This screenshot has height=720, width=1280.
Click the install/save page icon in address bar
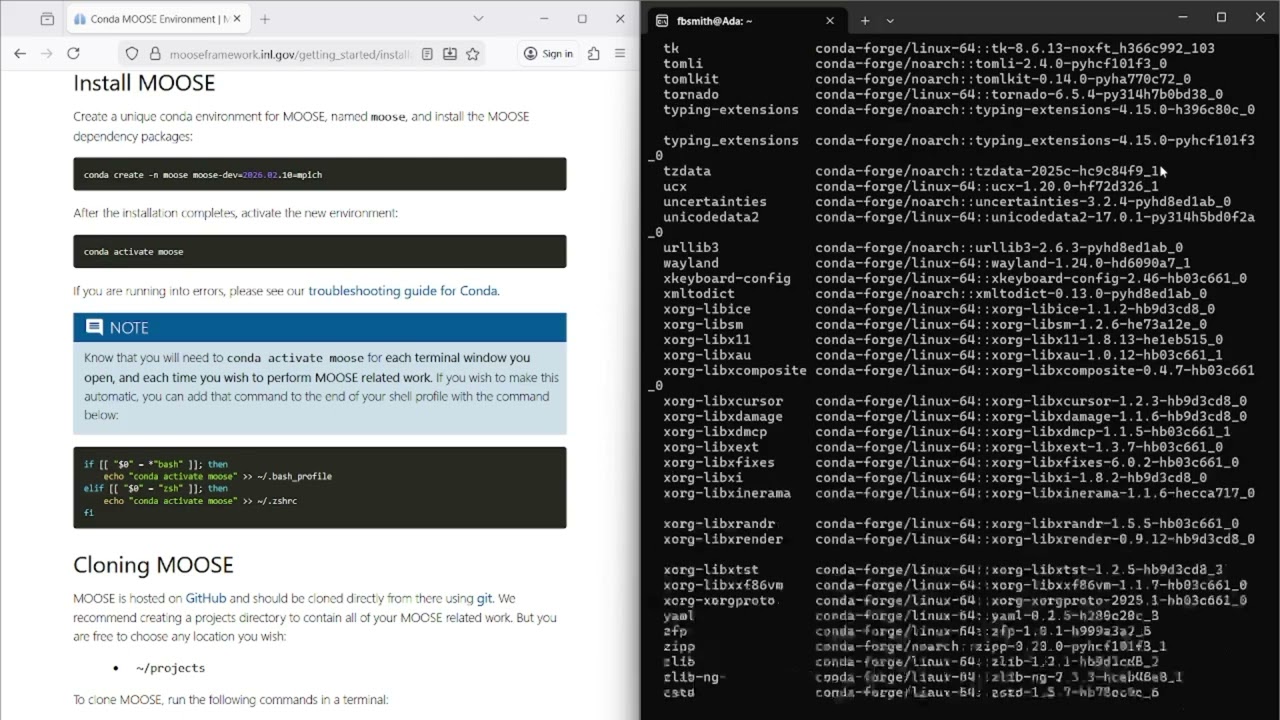[x=450, y=54]
